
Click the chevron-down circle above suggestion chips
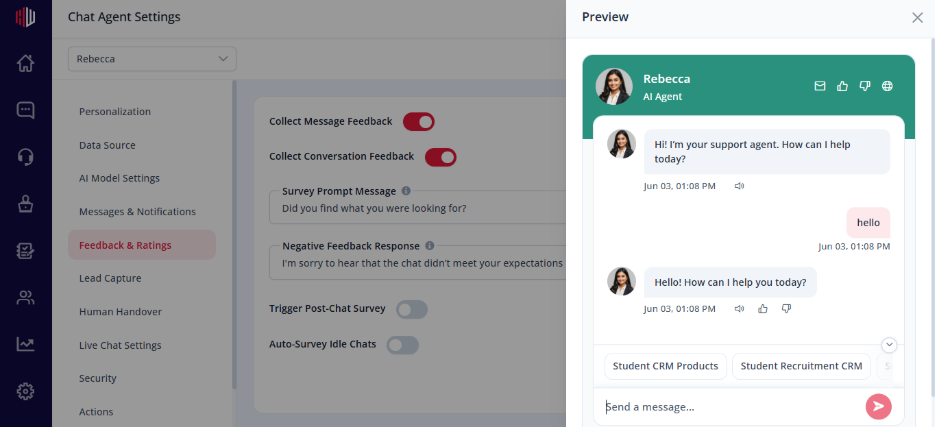pos(889,345)
